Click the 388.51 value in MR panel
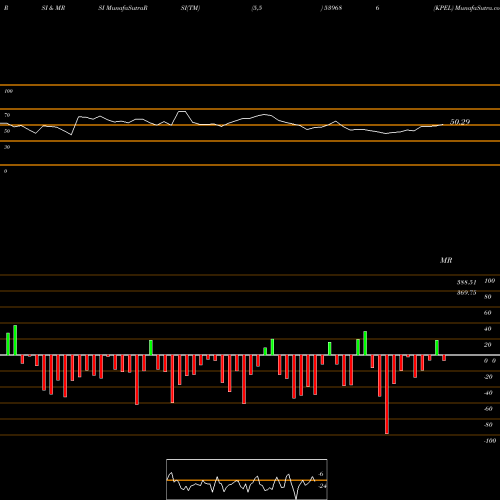The height and width of the screenshot is (500, 500). pos(467,282)
